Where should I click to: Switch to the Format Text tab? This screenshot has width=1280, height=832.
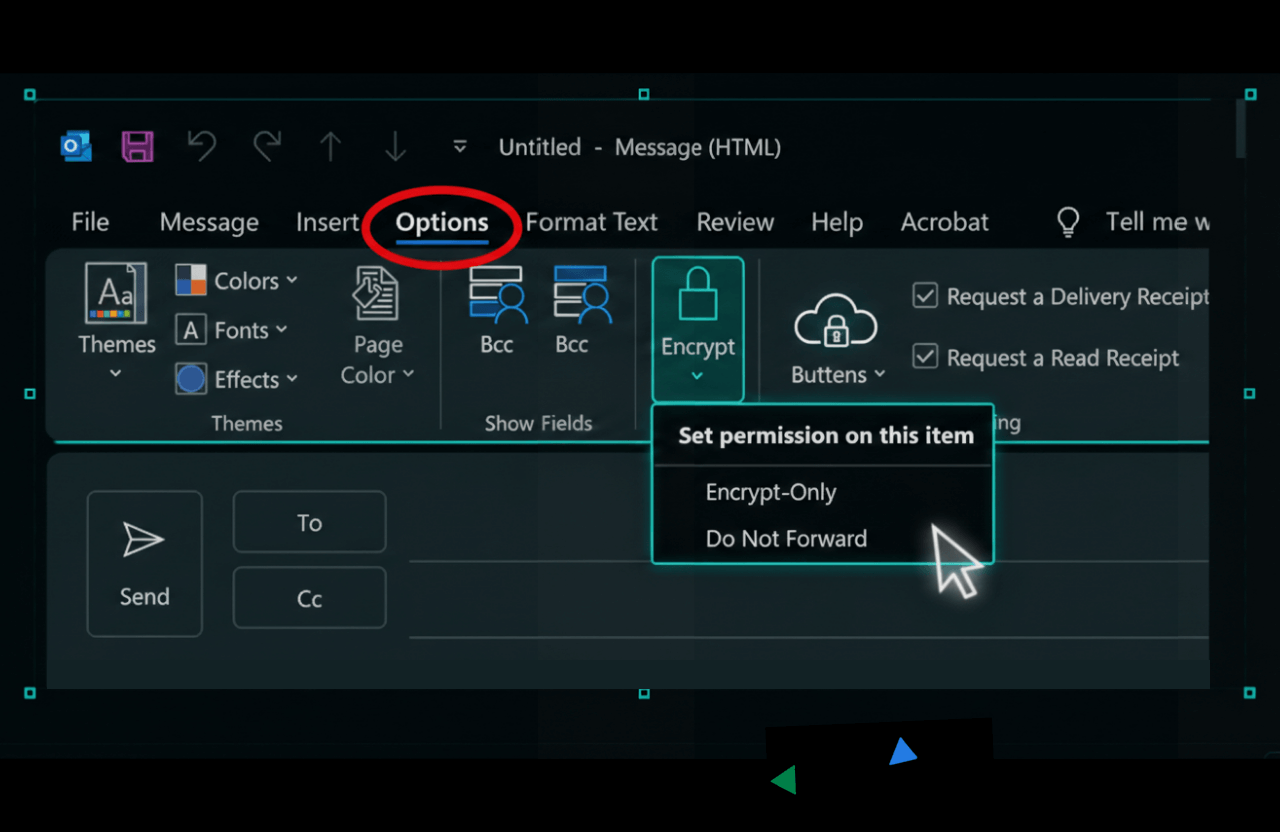click(591, 221)
